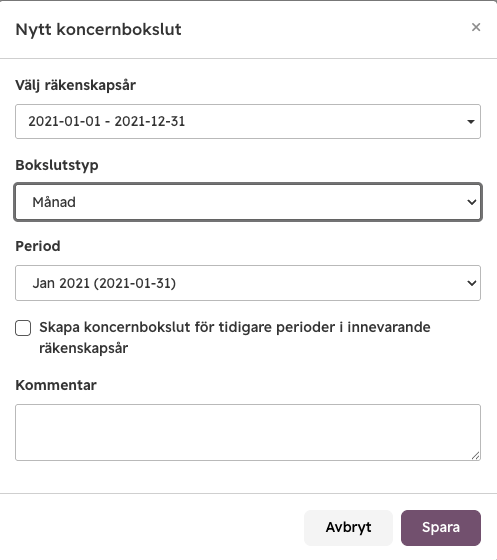Cancel with the Avbryt button

click(x=348, y=528)
